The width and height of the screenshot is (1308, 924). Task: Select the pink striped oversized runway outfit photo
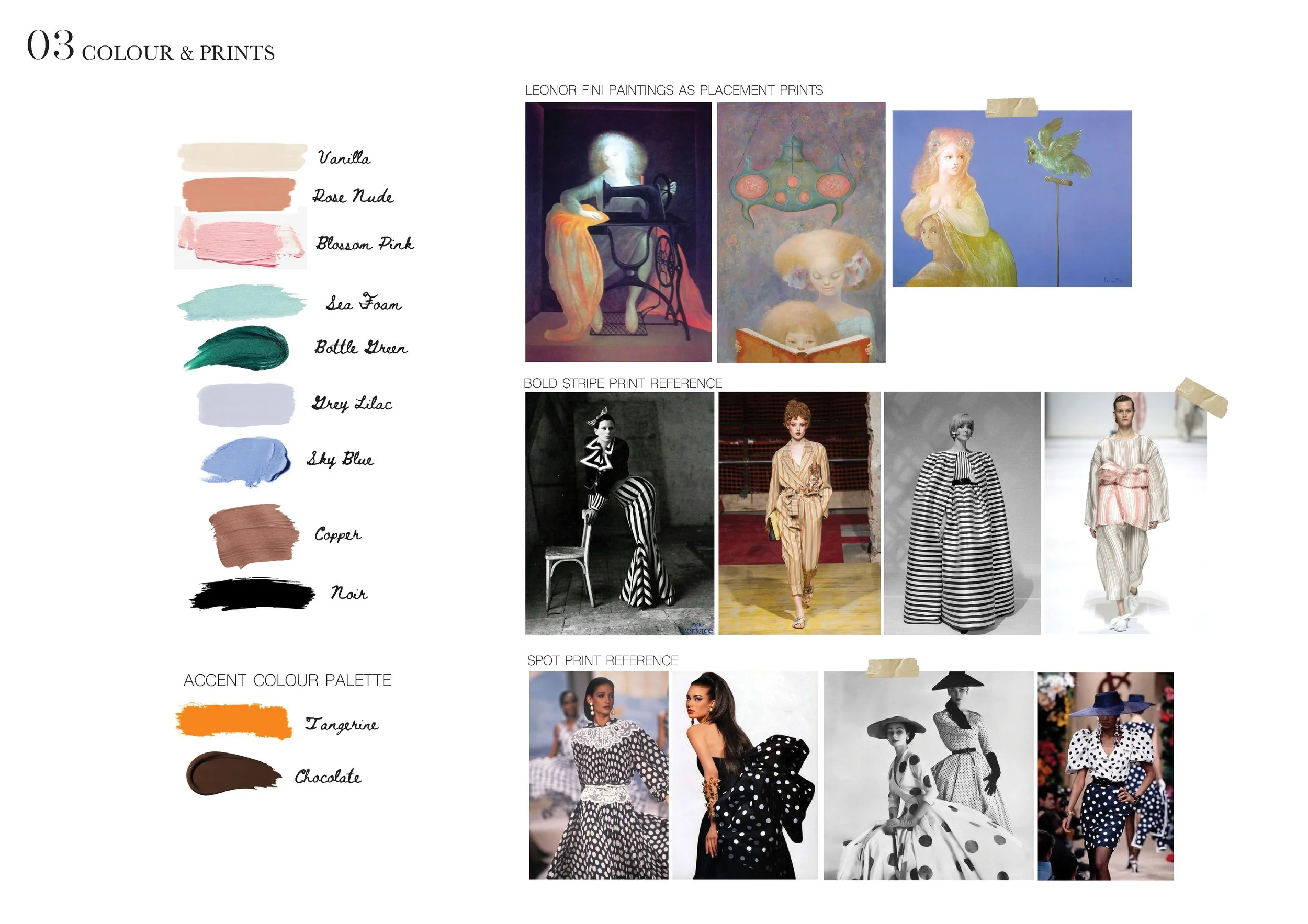1126,513
